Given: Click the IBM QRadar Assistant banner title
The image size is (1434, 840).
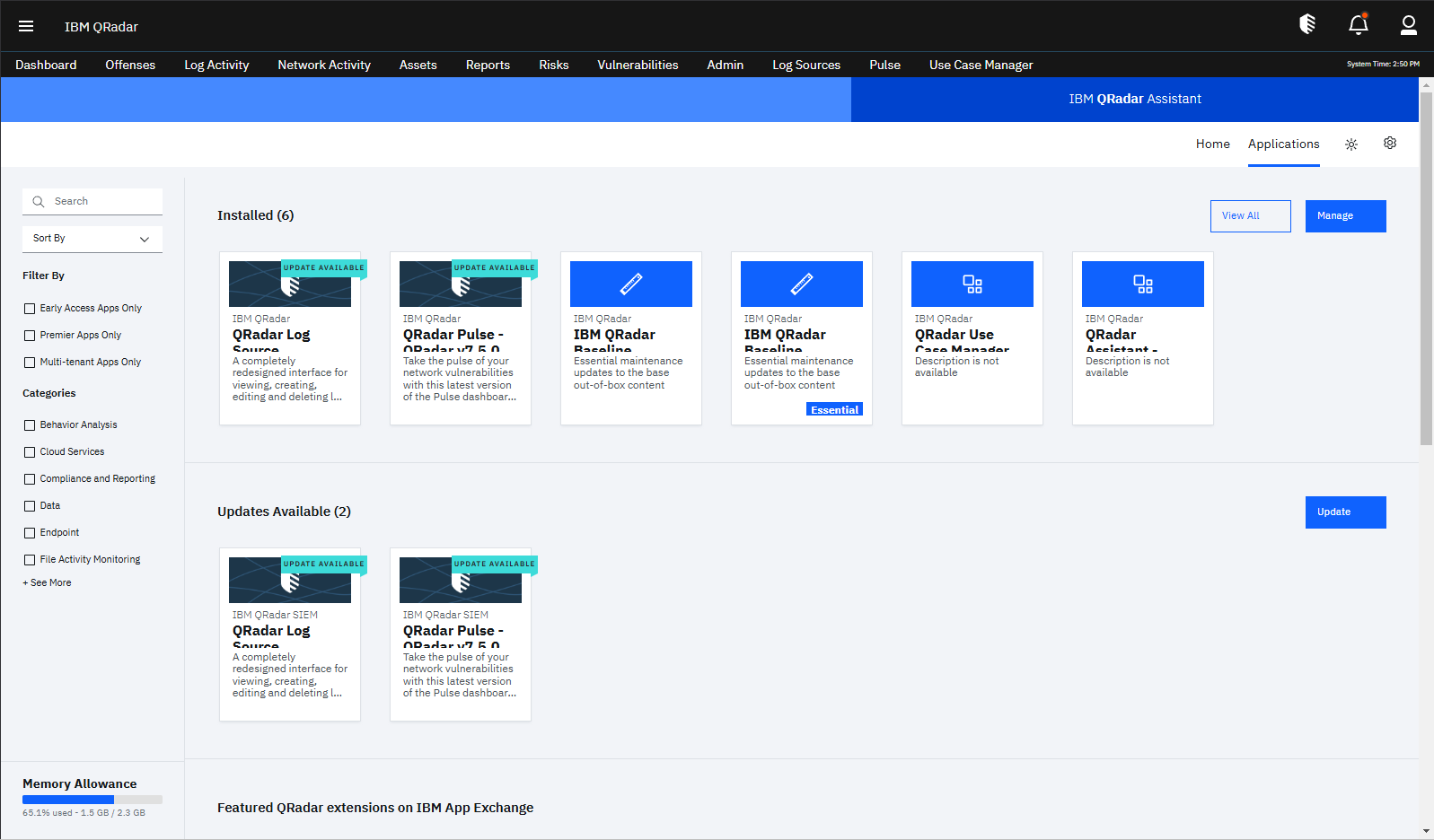Looking at the screenshot, I should pyautogui.click(x=1135, y=99).
